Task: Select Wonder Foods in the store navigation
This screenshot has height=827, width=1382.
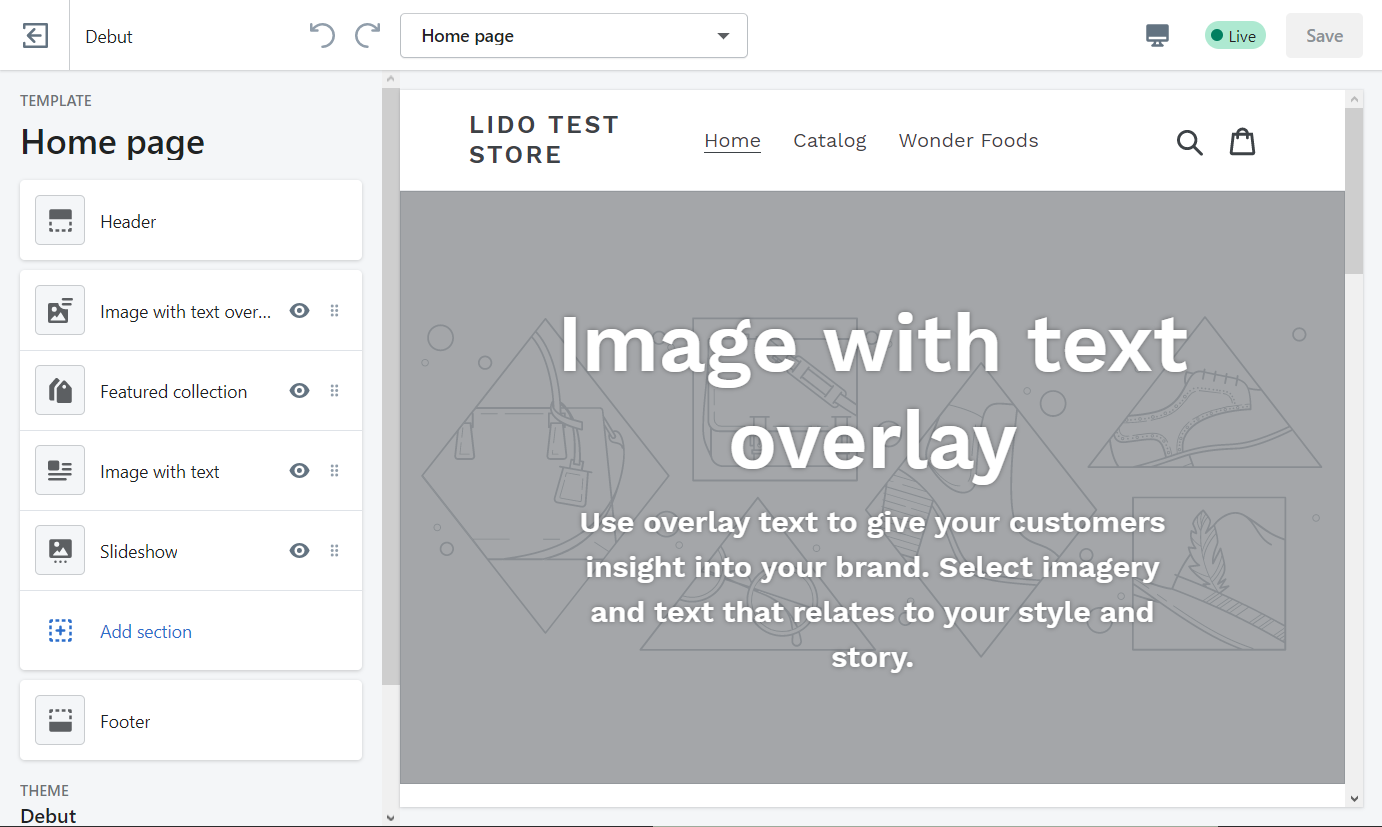Action: click(x=968, y=141)
